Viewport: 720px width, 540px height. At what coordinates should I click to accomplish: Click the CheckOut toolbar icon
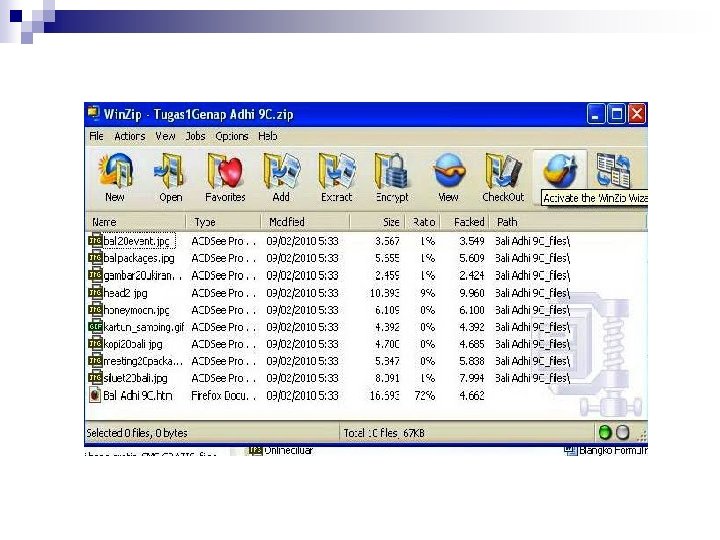click(x=503, y=171)
